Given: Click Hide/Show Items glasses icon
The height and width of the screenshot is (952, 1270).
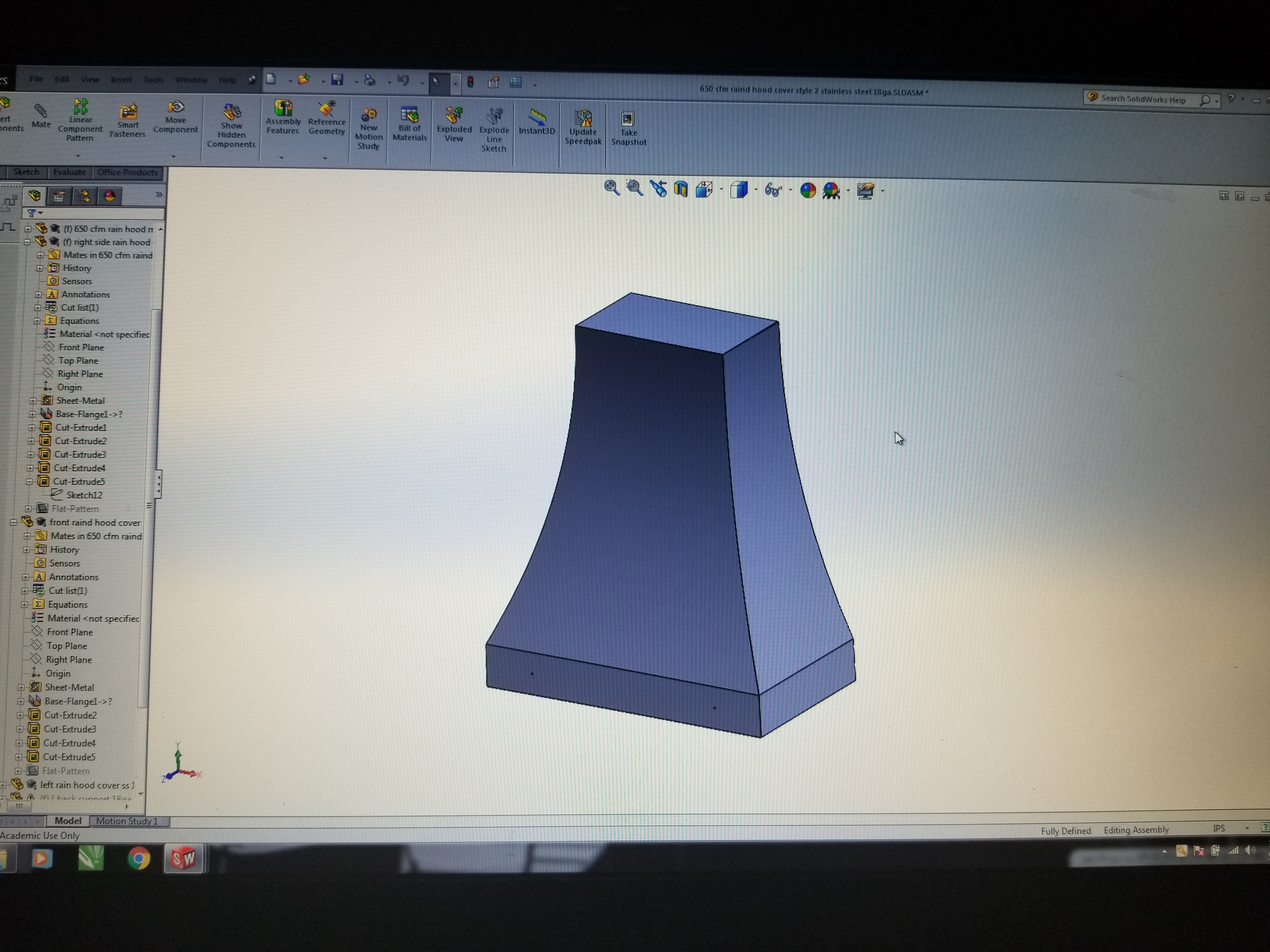Looking at the screenshot, I should (x=773, y=190).
